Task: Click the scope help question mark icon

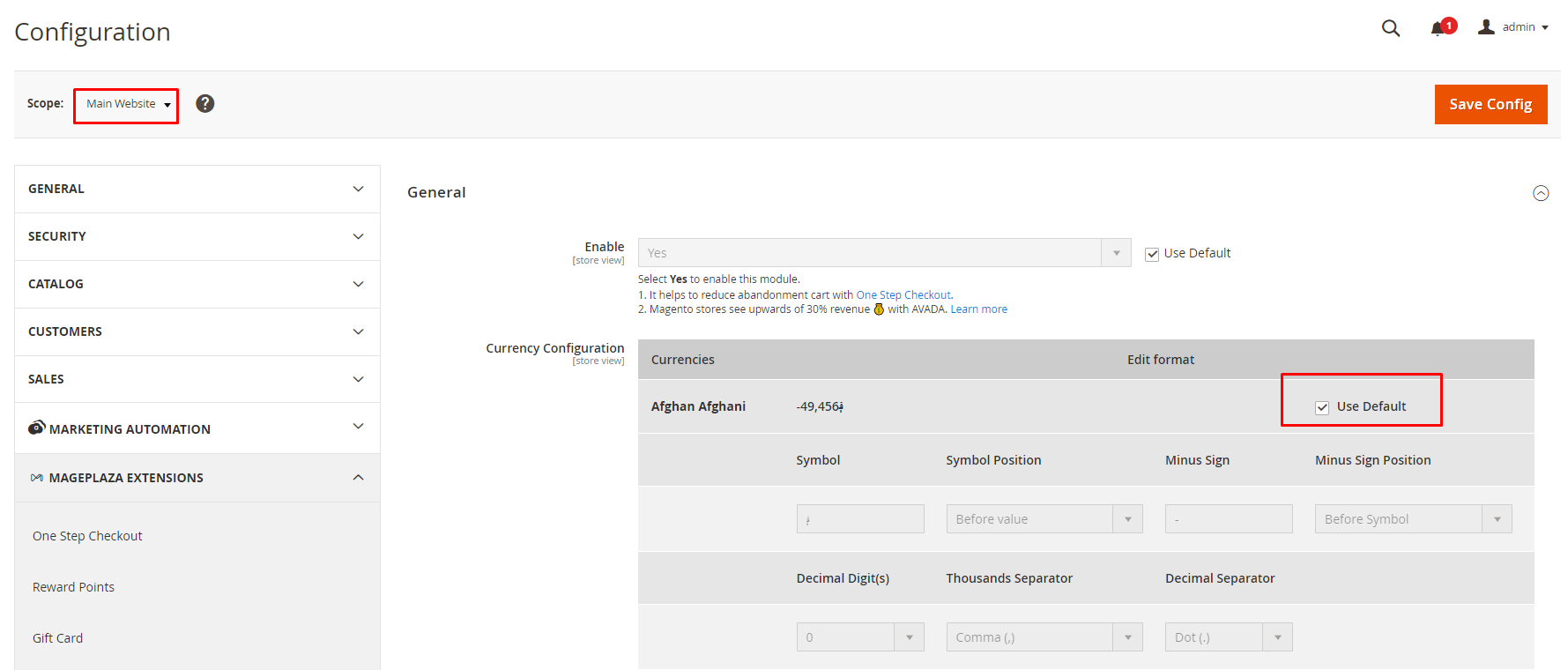Action: (x=204, y=104)
